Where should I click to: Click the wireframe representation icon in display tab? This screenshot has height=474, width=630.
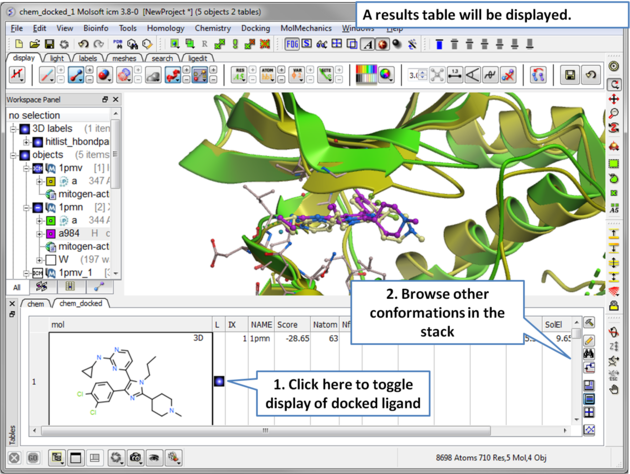pos(47,75)
